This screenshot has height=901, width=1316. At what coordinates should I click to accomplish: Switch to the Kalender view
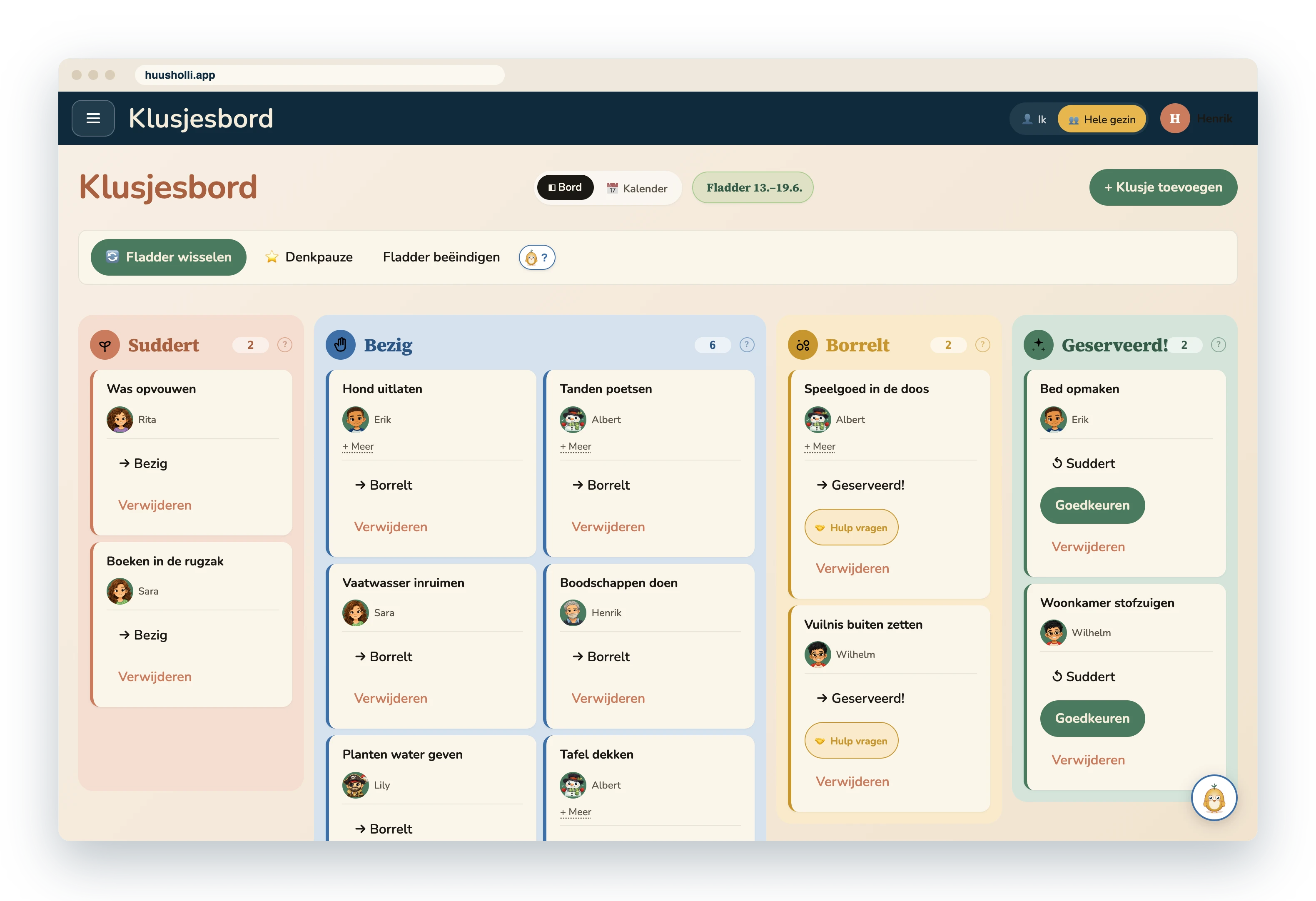637,189
